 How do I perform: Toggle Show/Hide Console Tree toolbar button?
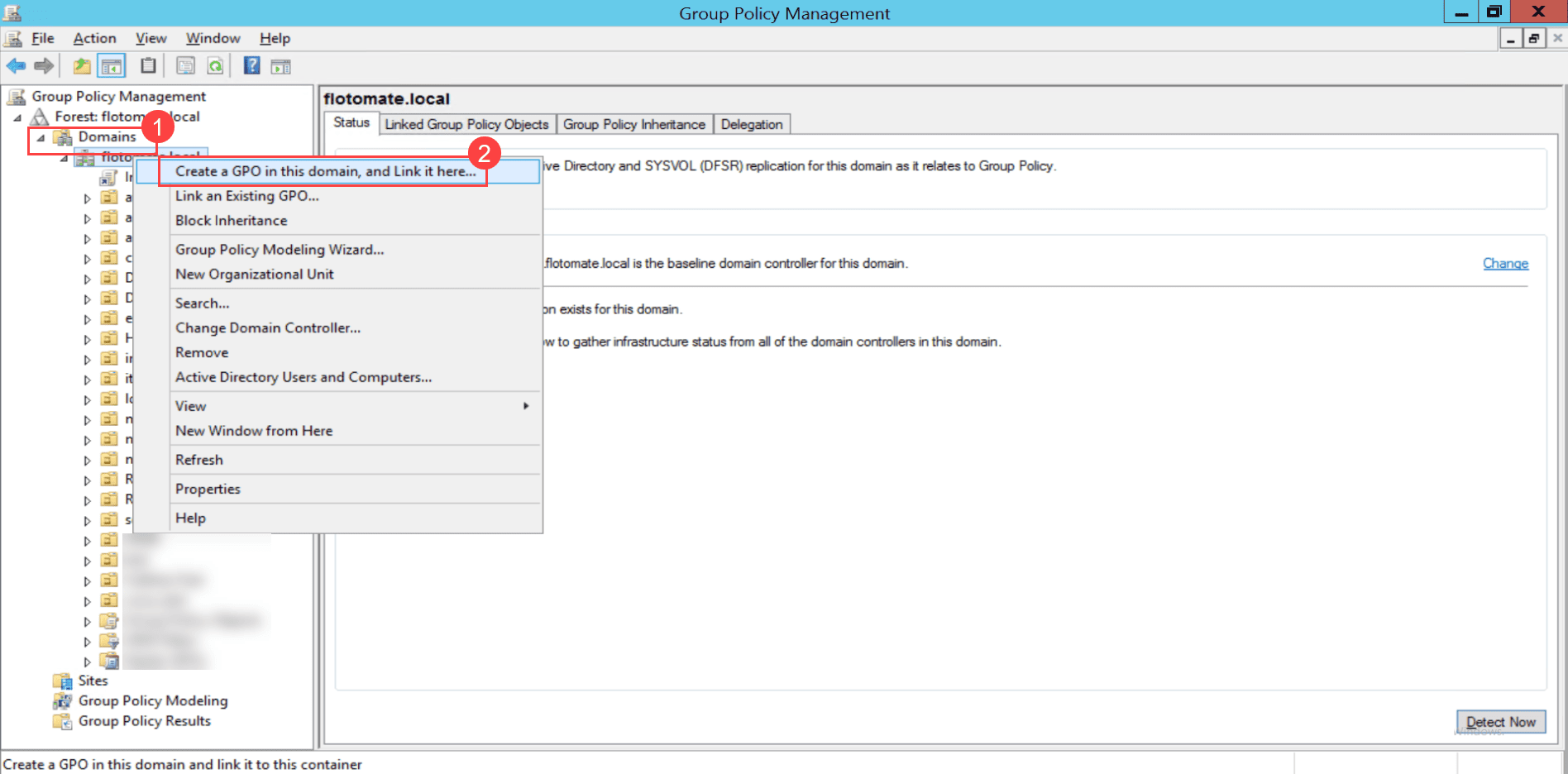[x=112, y=66]
